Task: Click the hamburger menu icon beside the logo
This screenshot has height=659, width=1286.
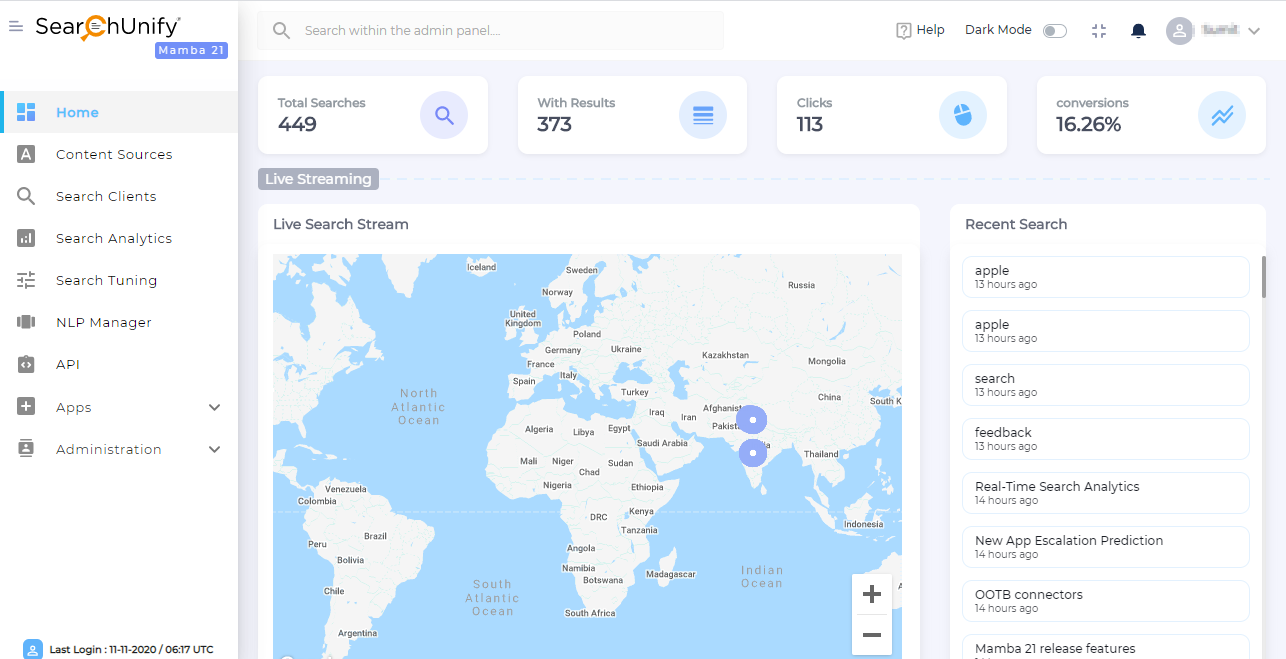Action: pos(15,27)
